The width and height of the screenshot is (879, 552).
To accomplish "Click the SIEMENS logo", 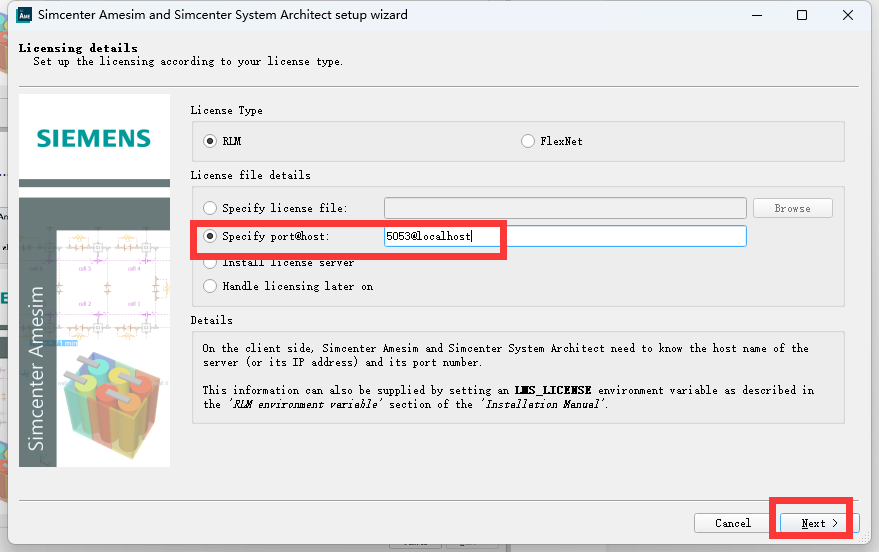I will pyautogui.click(x=94, y=138).
